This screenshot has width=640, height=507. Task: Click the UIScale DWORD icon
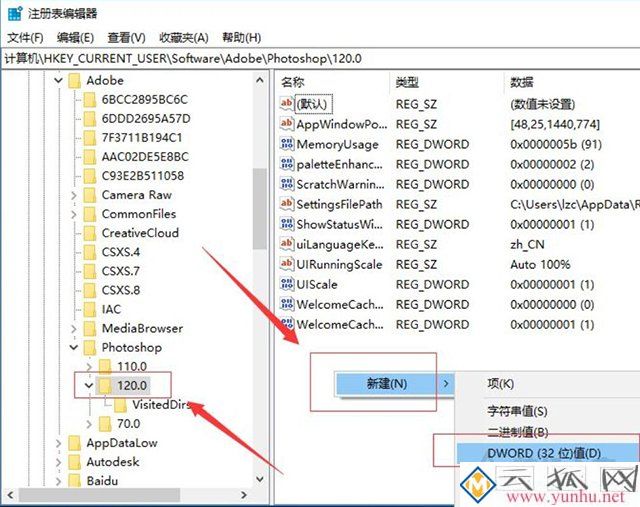coord(287,284)
